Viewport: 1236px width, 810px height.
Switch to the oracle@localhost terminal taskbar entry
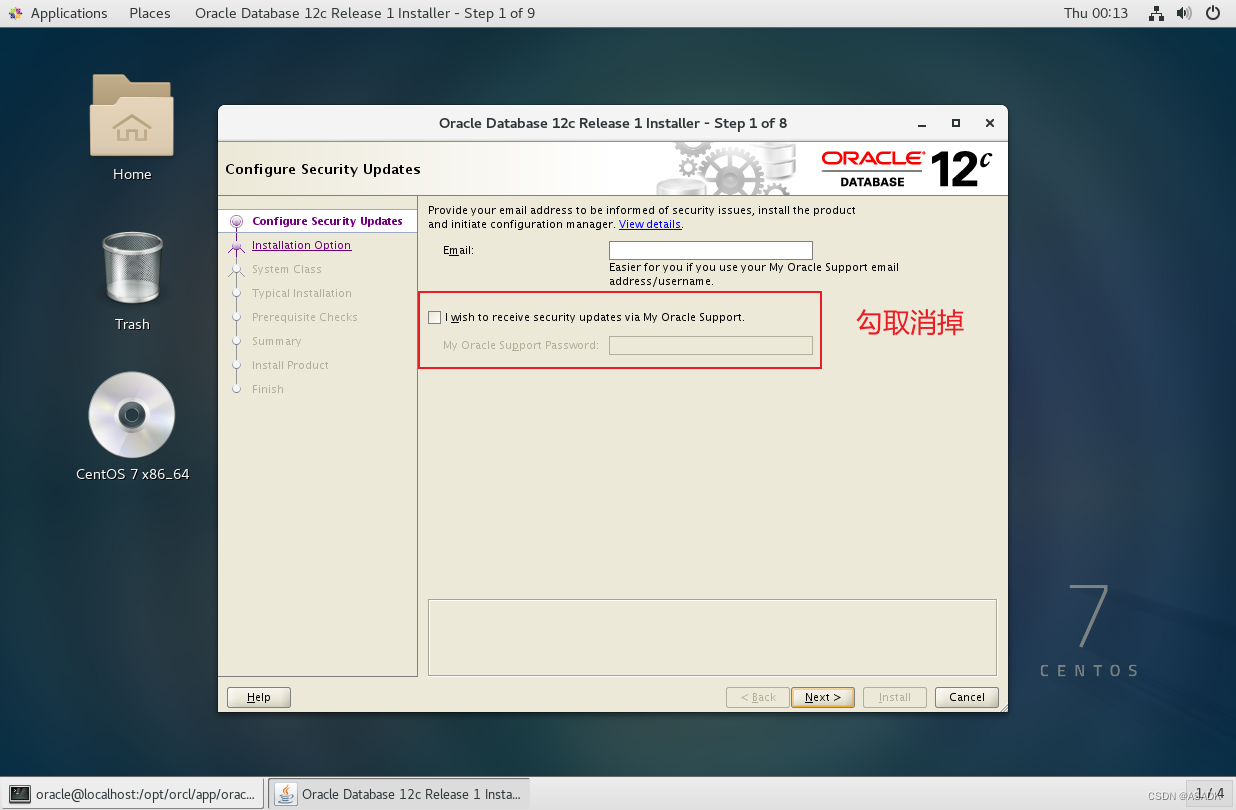tap(133, 794)
